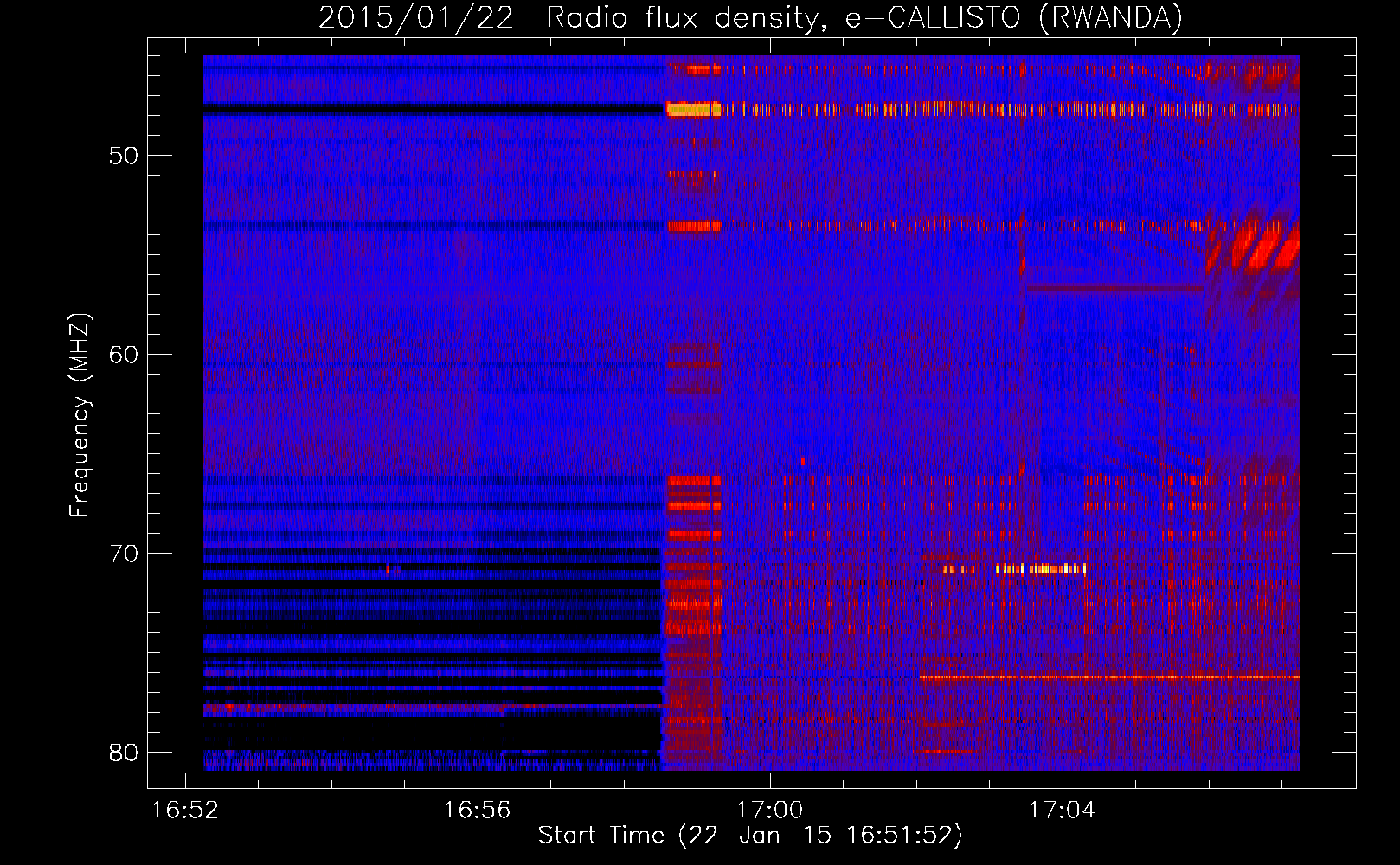Select the Frequency (MHZ) axis label
This screenshot has height=865, width=1400.
(80, 415)
